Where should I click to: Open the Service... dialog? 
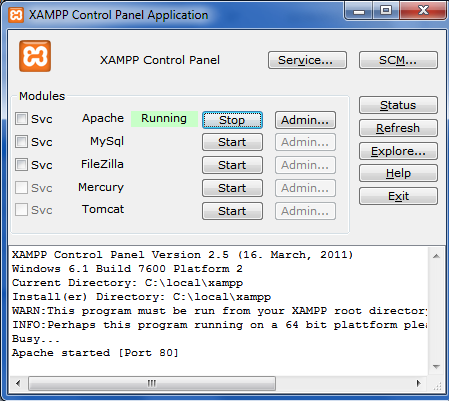[x=307, y=60]
